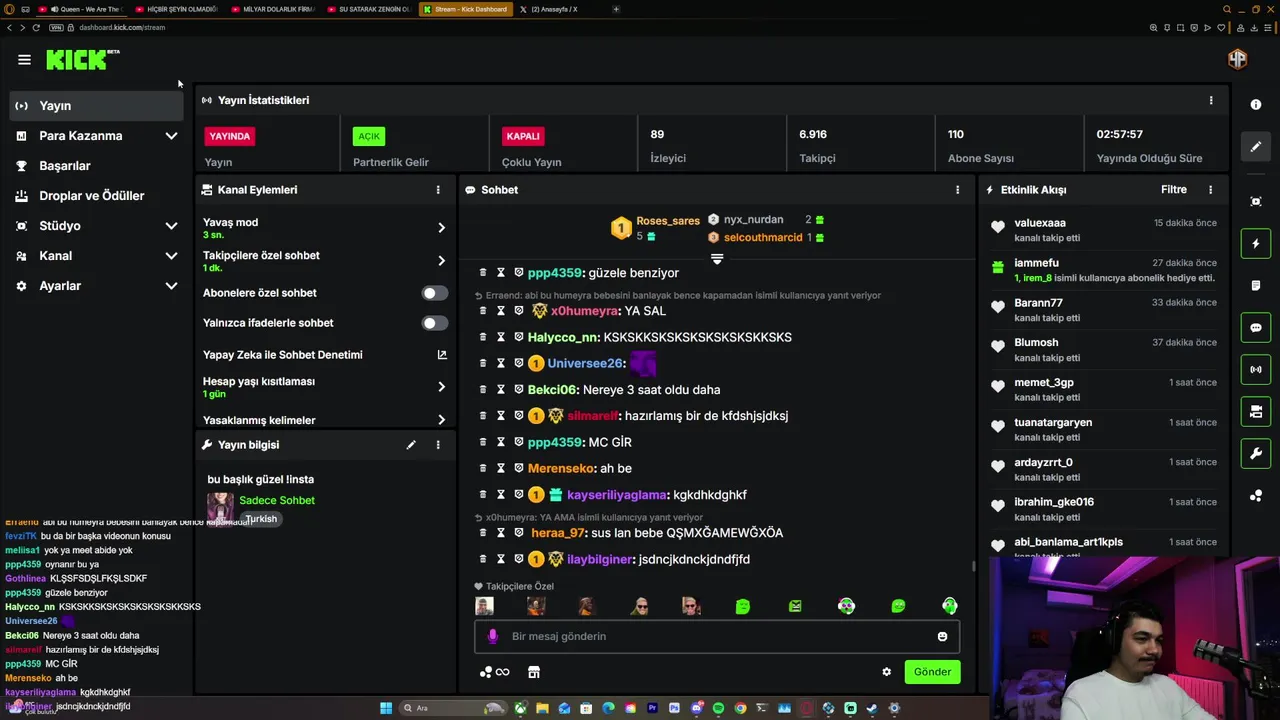The height and width of the screenshot is (720, 1280).
Task: Open the profile avatar in the top right
Action: tap(1237, 59)
